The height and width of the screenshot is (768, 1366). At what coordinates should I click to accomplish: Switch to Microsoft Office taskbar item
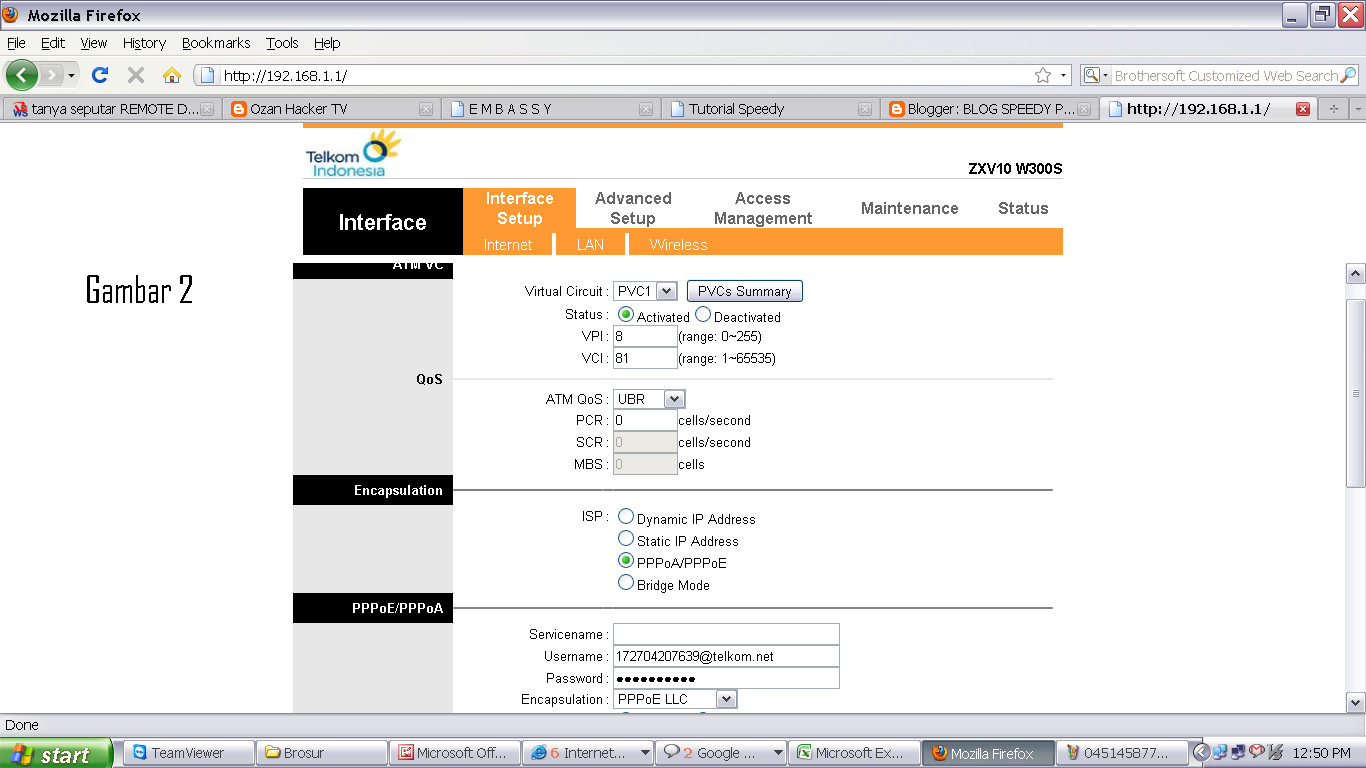[455, 753]
